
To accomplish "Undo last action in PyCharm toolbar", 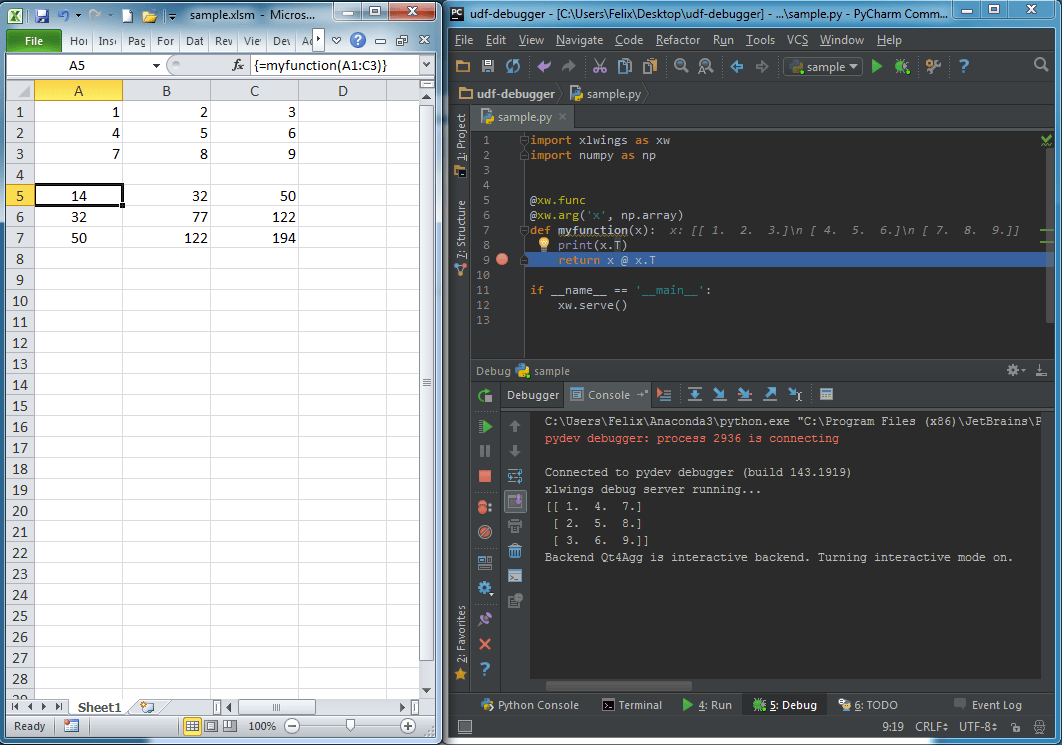I will (544, 66).
